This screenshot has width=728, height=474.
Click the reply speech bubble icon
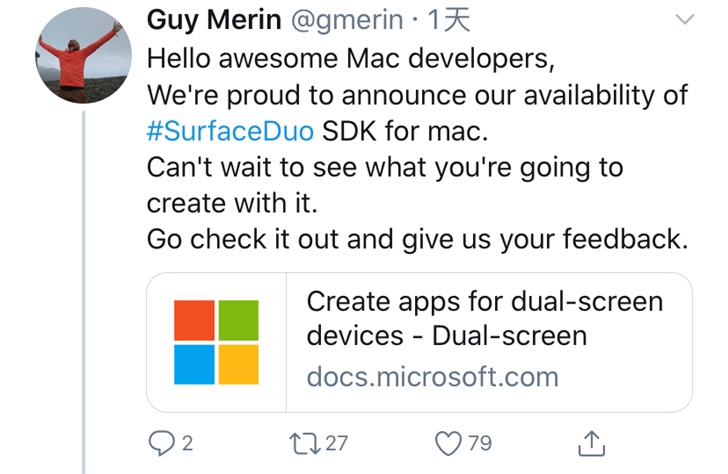click(x=162, y=442)
